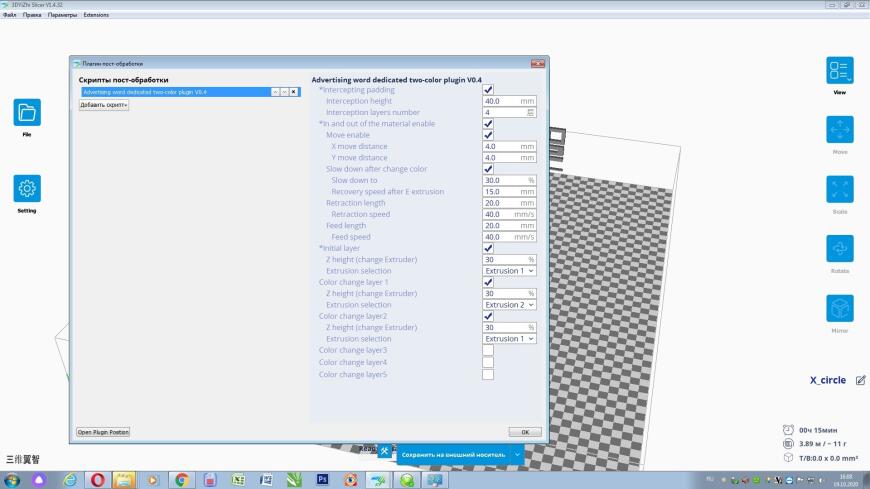Select the Rotate tool icon
This screenshot has width=870, height=489.
click(x=839, y=249)
